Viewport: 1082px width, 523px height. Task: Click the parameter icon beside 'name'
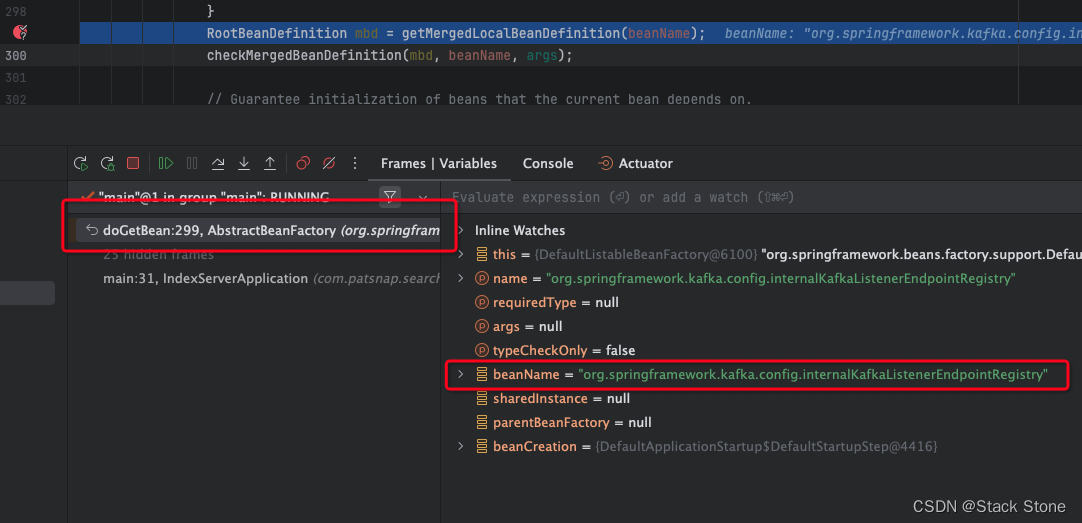click(482, 279)
